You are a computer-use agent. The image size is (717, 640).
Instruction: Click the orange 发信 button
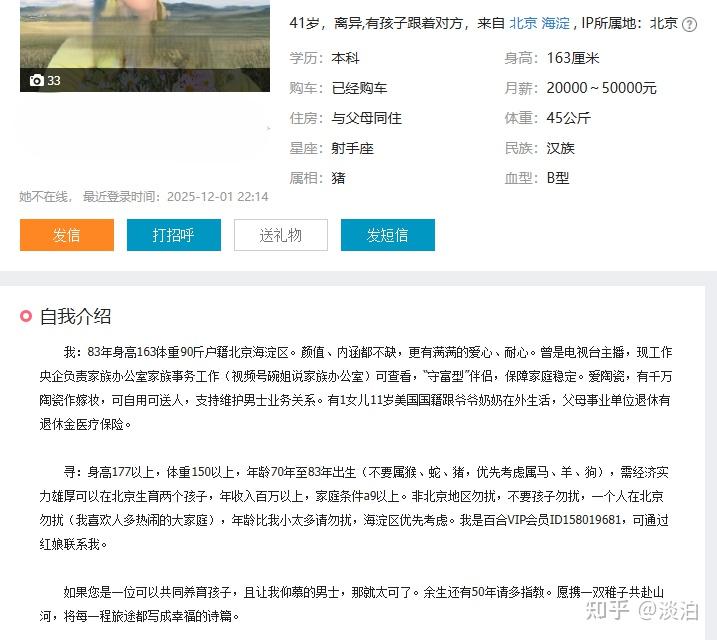point(67,235)
